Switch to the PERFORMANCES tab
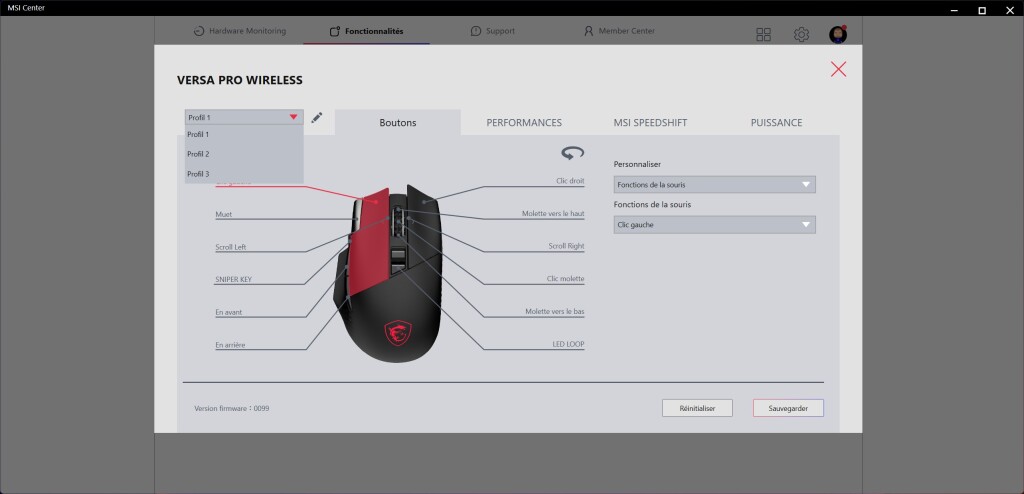 click(524, 123)
